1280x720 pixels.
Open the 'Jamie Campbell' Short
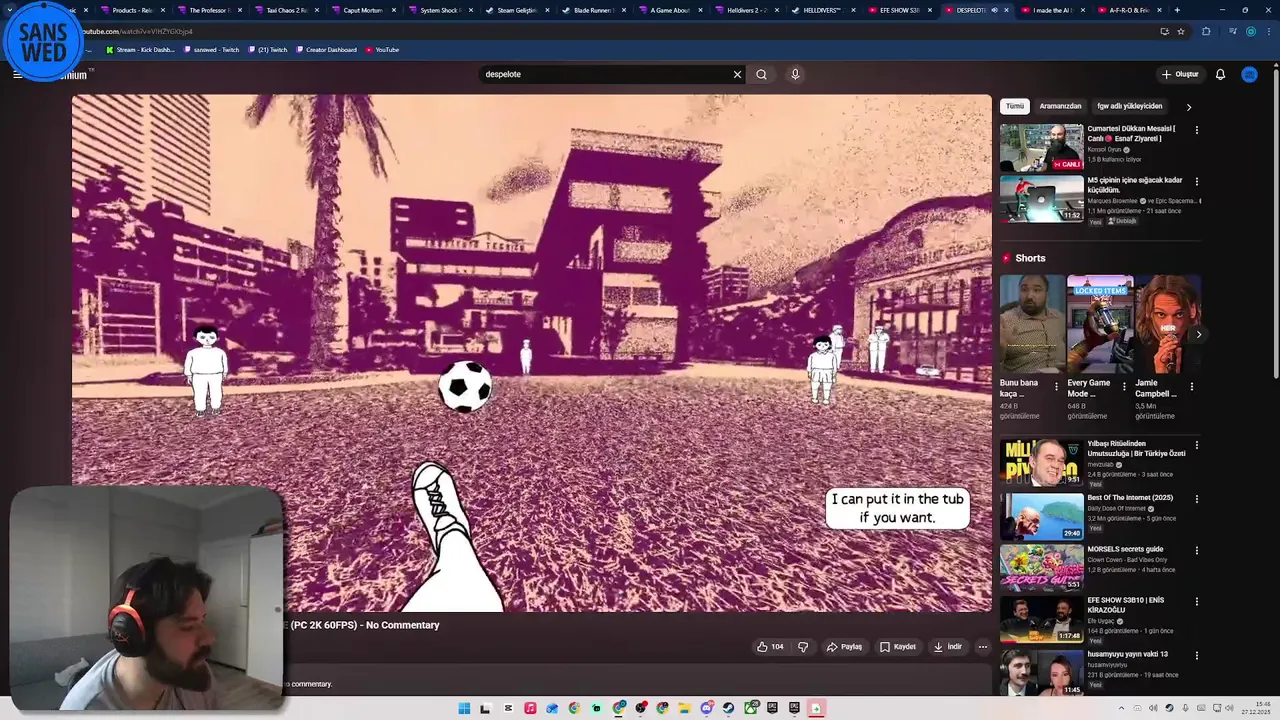click(1167, 324)
